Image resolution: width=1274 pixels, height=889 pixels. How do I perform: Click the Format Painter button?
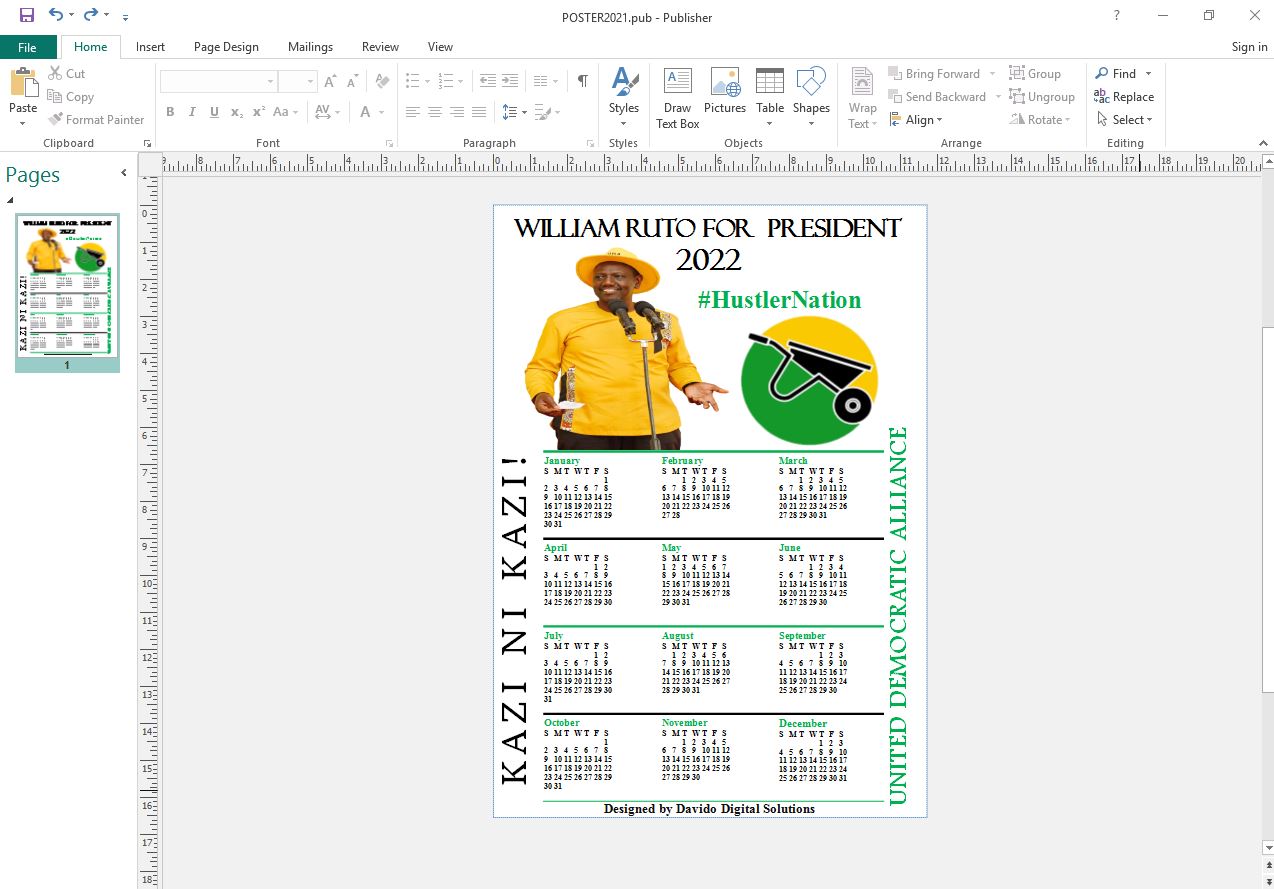pos(96,120)
